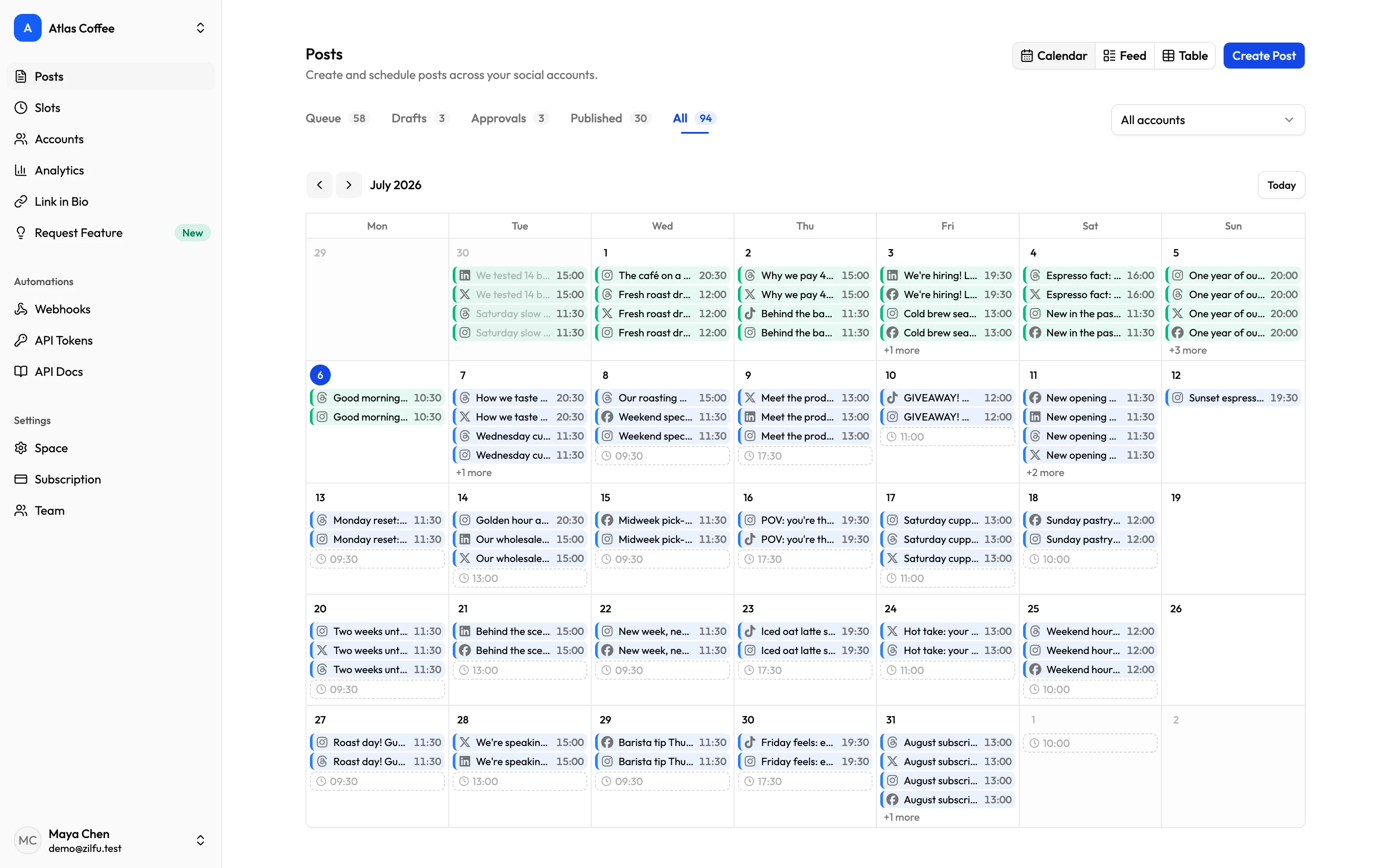The width and height of the screenshot is (1389, 868).
Task: Open the API Tokens key icon
Action: 21,340
